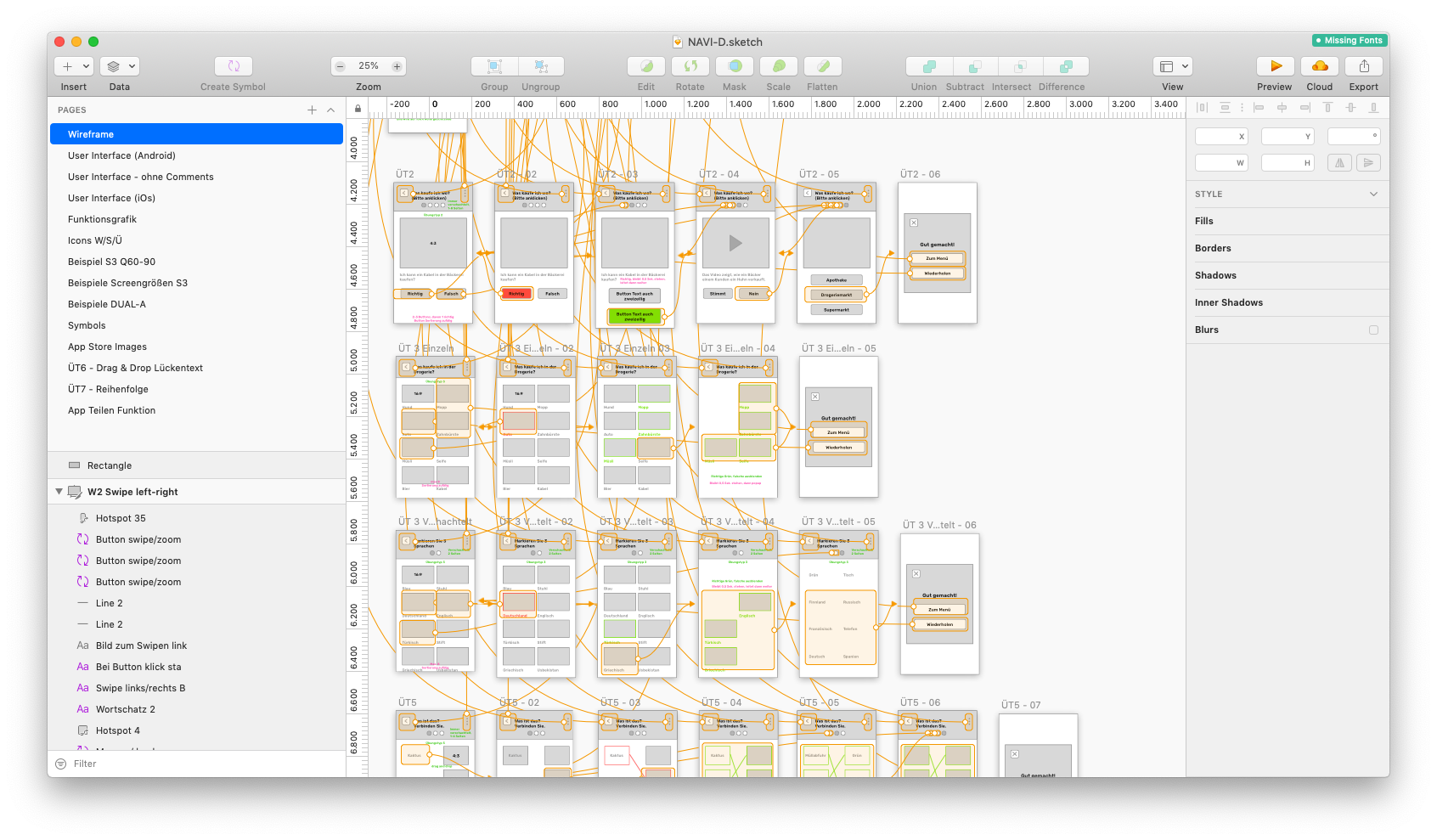Click distribute vertically icon in inspector
The width and height of the screenshot is (1437, 840).
click(1225, 108)
